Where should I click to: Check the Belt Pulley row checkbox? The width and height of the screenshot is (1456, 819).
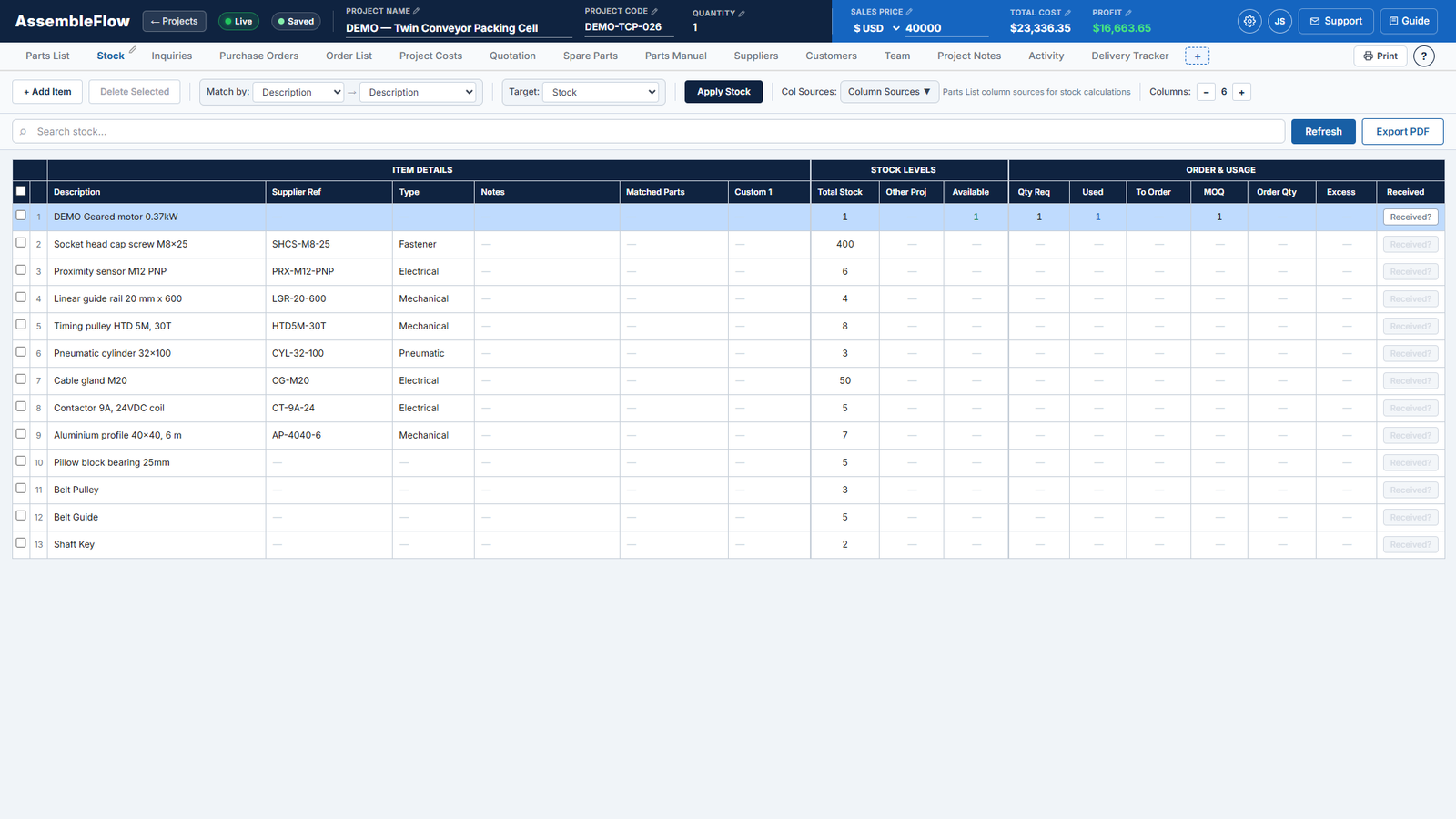[x=21, y=489]
